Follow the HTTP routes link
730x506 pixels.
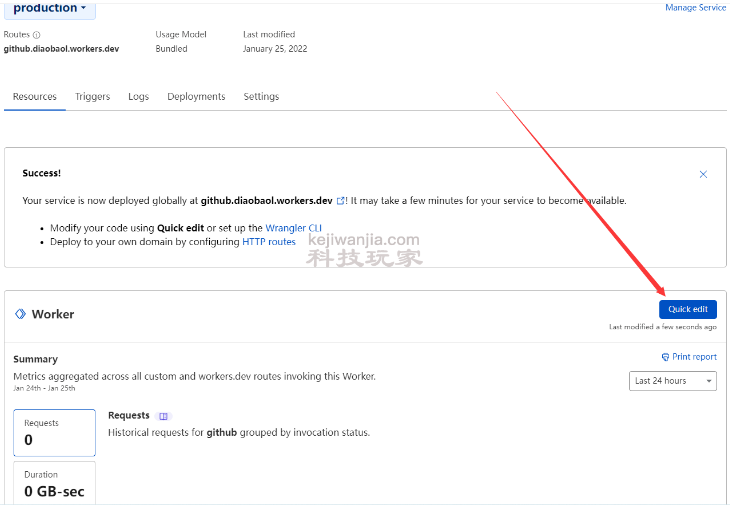(x=269, y=242)
